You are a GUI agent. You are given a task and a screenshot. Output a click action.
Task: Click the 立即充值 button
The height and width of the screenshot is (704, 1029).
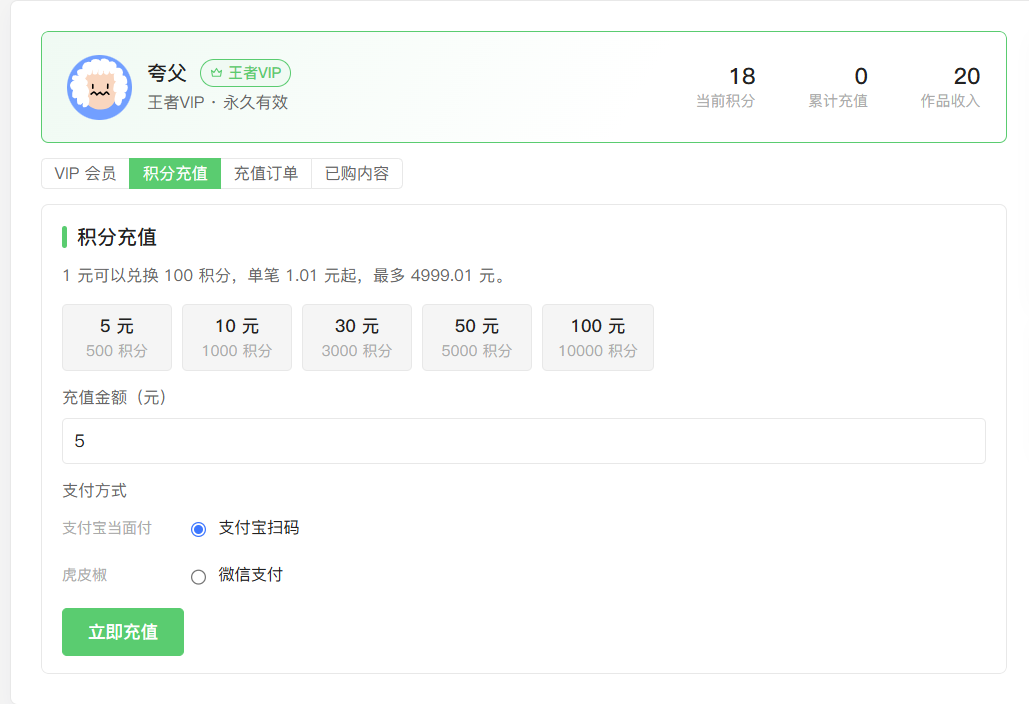point(123,632)
